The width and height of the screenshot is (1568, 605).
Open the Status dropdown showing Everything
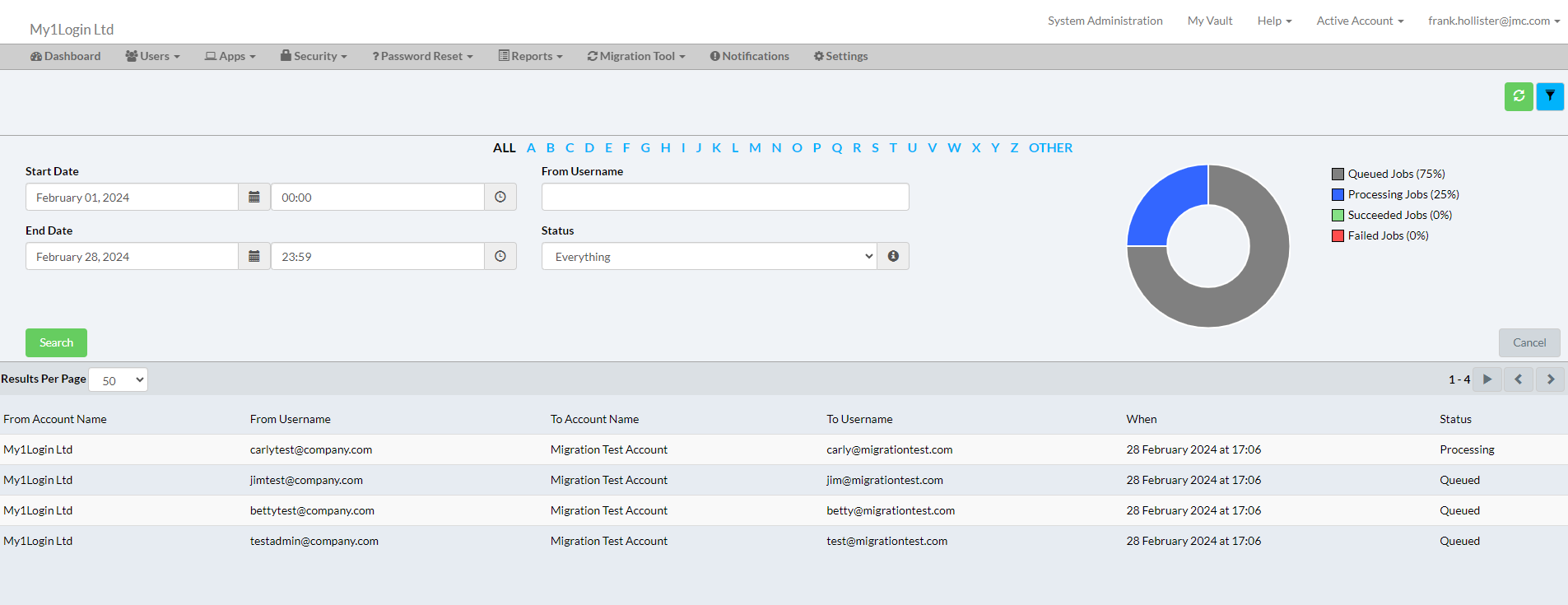coord(709,257)
